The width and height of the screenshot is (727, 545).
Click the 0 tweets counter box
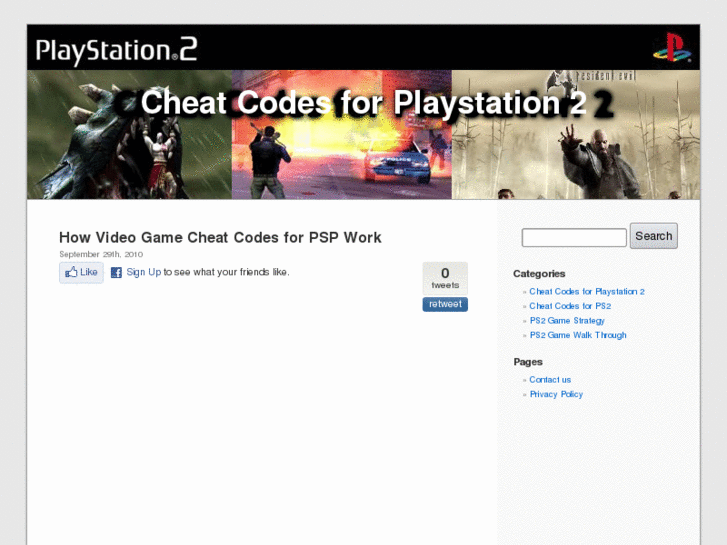tap(445, 278)
